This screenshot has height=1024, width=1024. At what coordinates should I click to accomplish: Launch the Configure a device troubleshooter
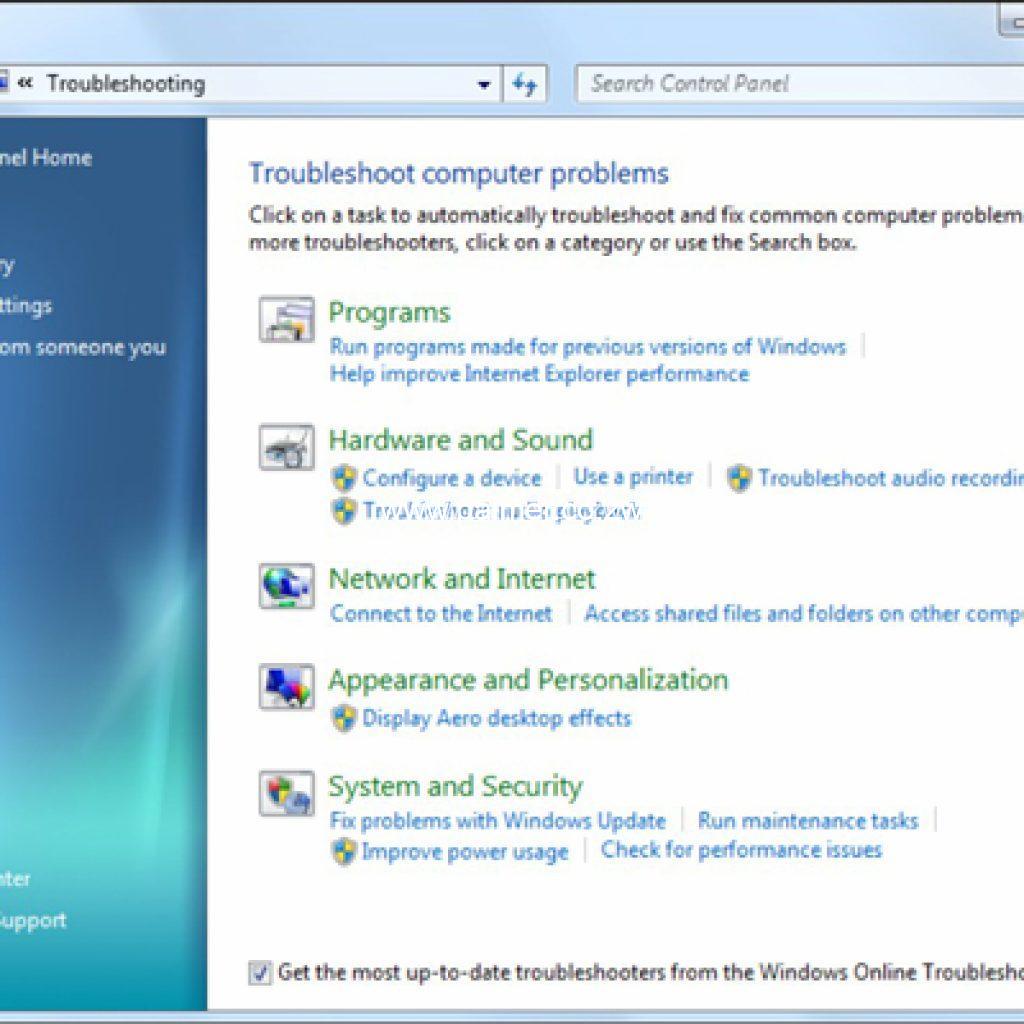tap(452, 478)
